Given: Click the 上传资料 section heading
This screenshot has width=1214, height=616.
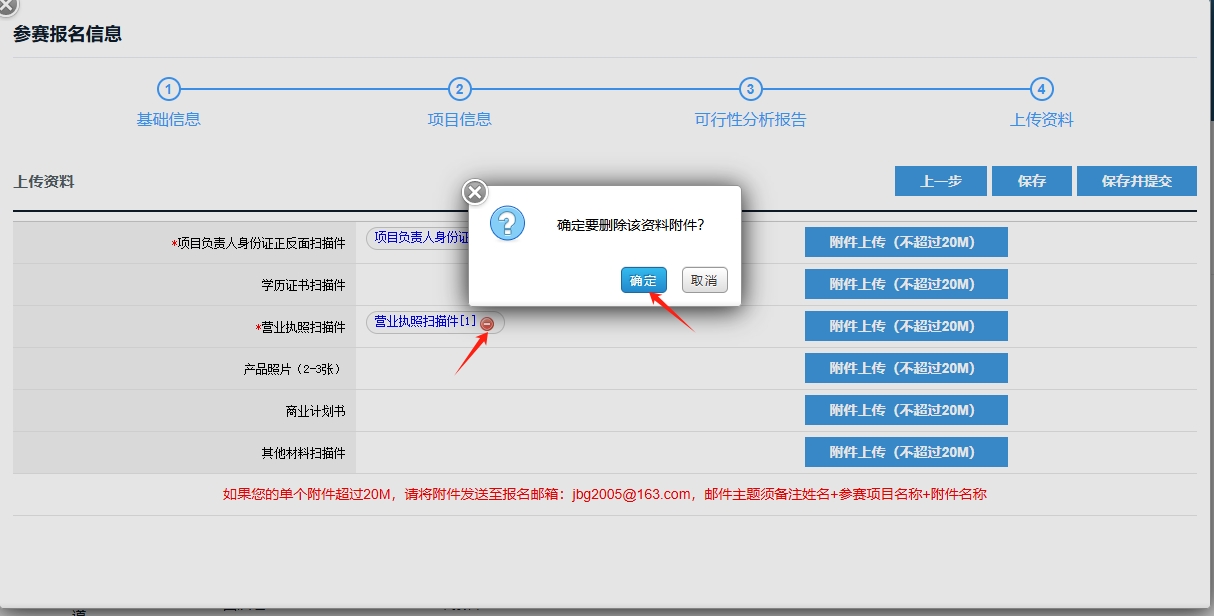Looking at the screenshot, I should tap(44, 182).
